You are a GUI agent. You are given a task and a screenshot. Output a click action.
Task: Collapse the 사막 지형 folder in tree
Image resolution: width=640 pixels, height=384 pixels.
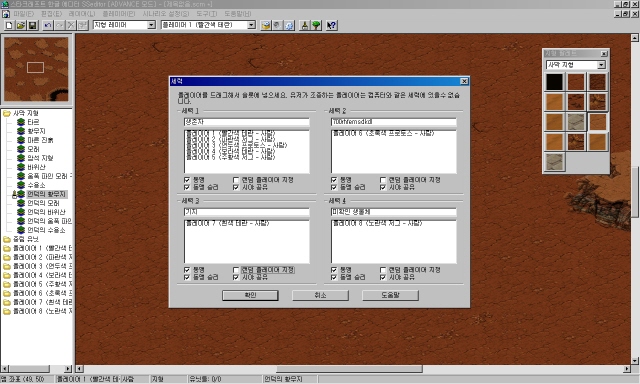(7, 113)
